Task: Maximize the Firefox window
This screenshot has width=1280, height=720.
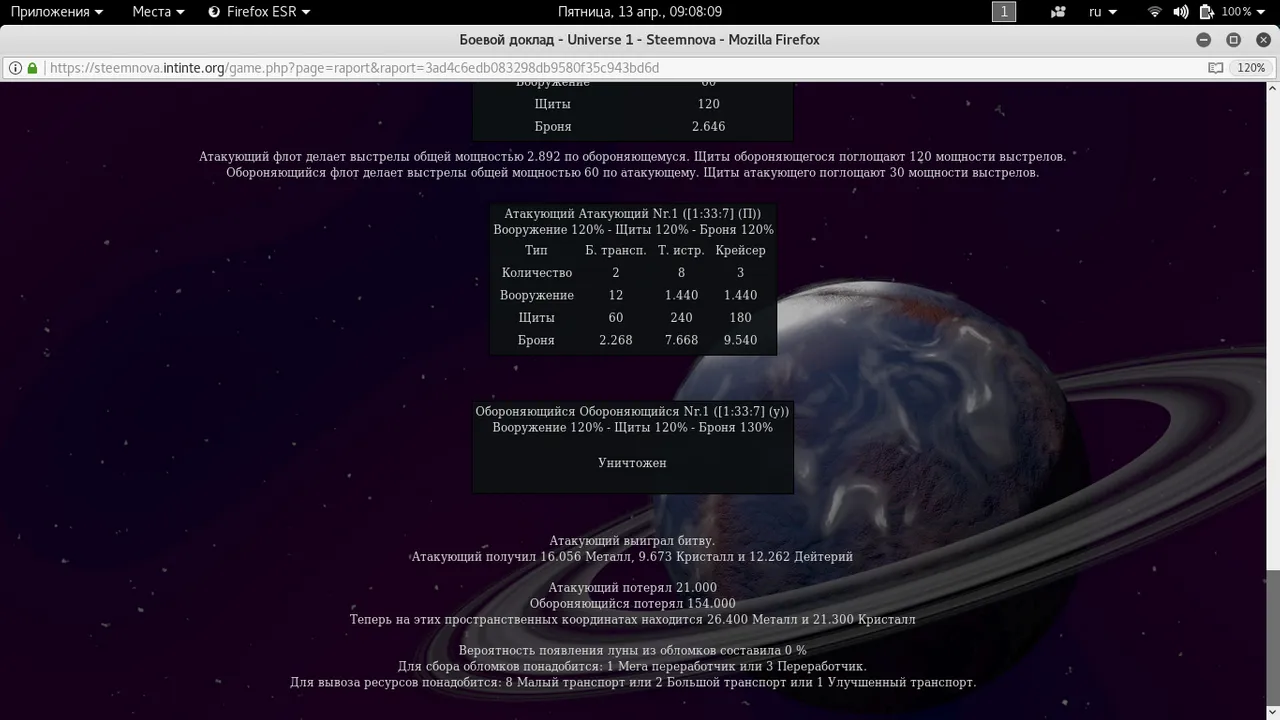Action: 1234,40
